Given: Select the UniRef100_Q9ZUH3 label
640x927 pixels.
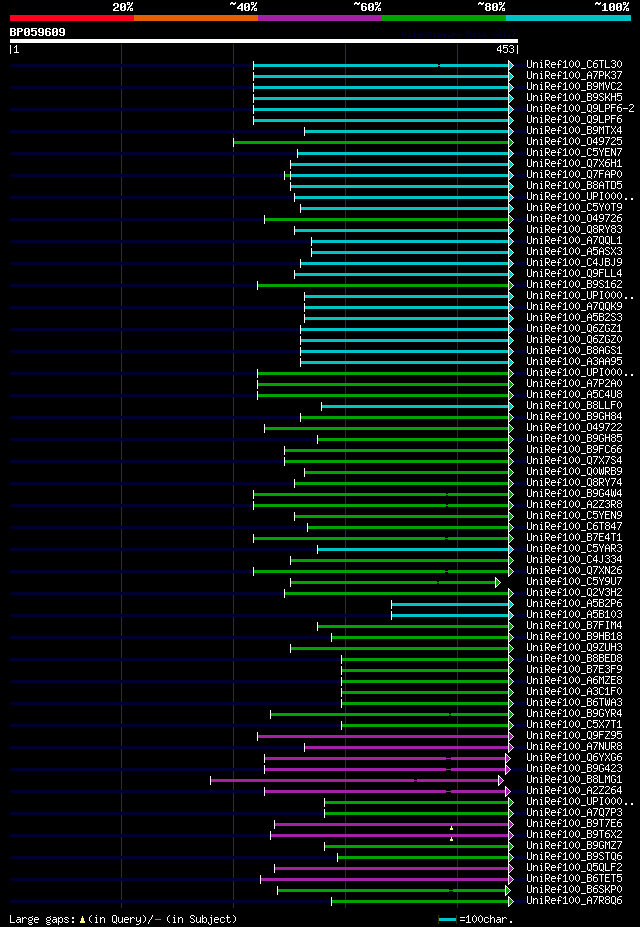Looking at the screenshot, I should 574,648.
